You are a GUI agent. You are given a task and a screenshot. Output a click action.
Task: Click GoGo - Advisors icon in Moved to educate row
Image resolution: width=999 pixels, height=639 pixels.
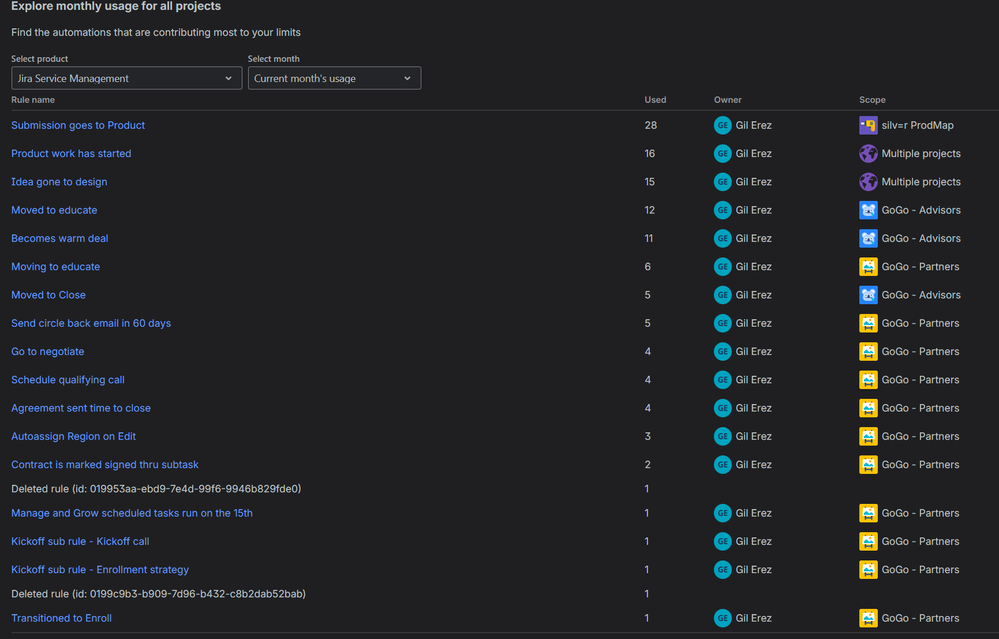pyautogui.click(x=868, y=210)
